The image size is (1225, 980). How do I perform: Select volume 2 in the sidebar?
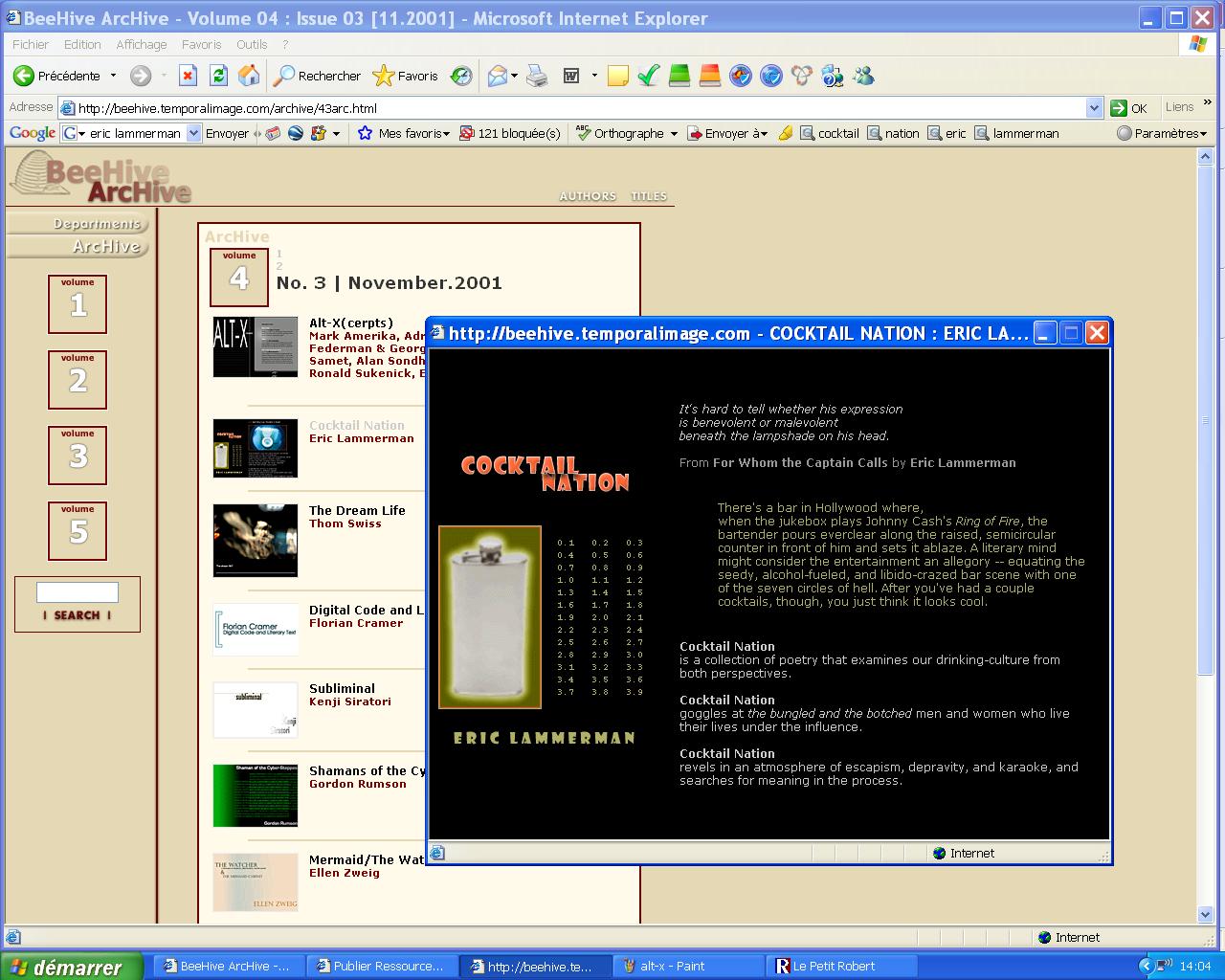click(x=78, y=380)
